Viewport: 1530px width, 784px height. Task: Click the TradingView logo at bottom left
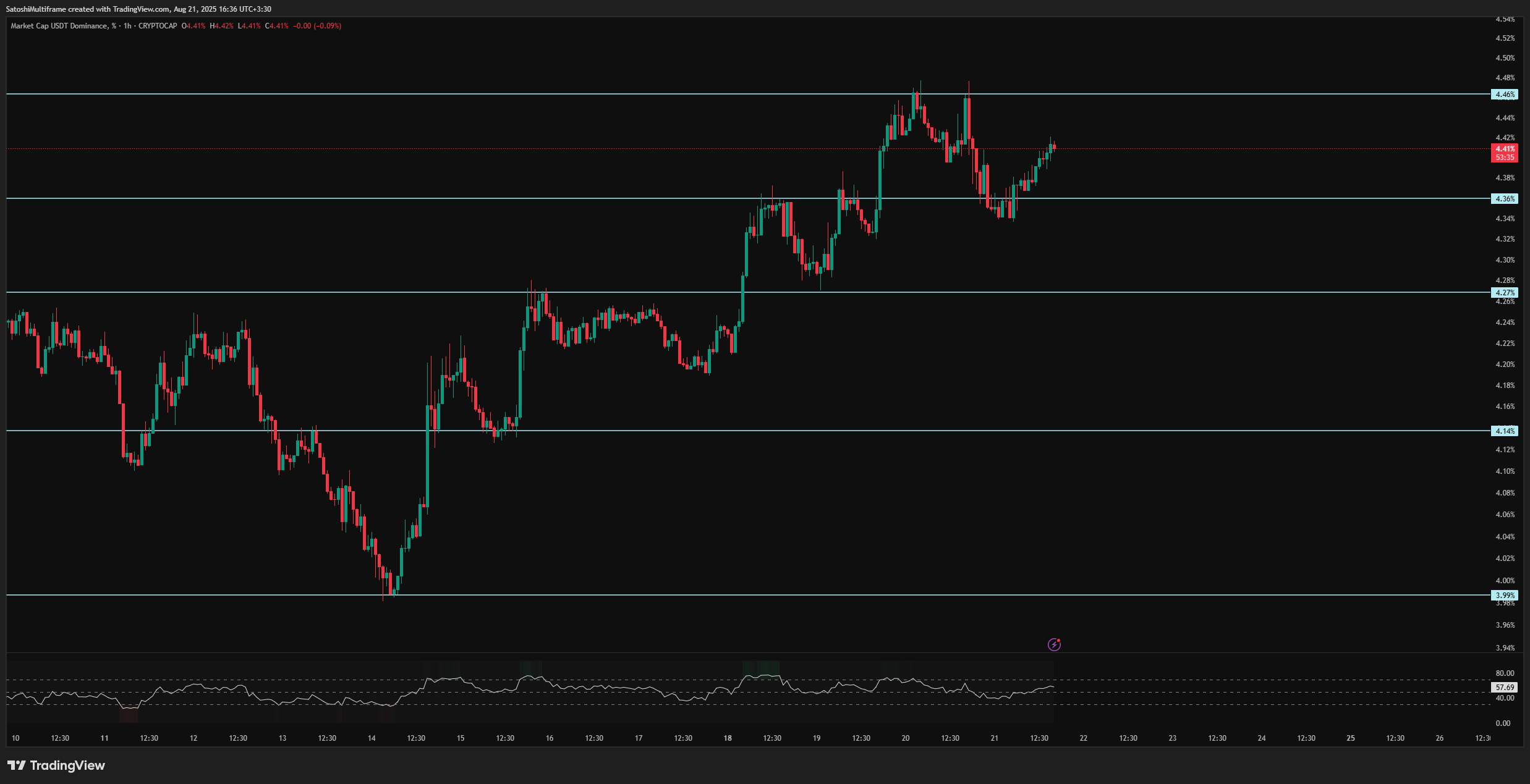coord(56,765)
